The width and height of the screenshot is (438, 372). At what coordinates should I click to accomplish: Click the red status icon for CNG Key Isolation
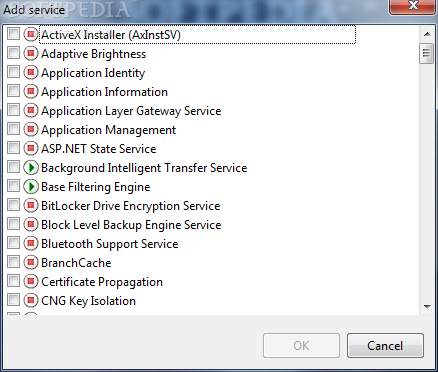click(31, 300)
